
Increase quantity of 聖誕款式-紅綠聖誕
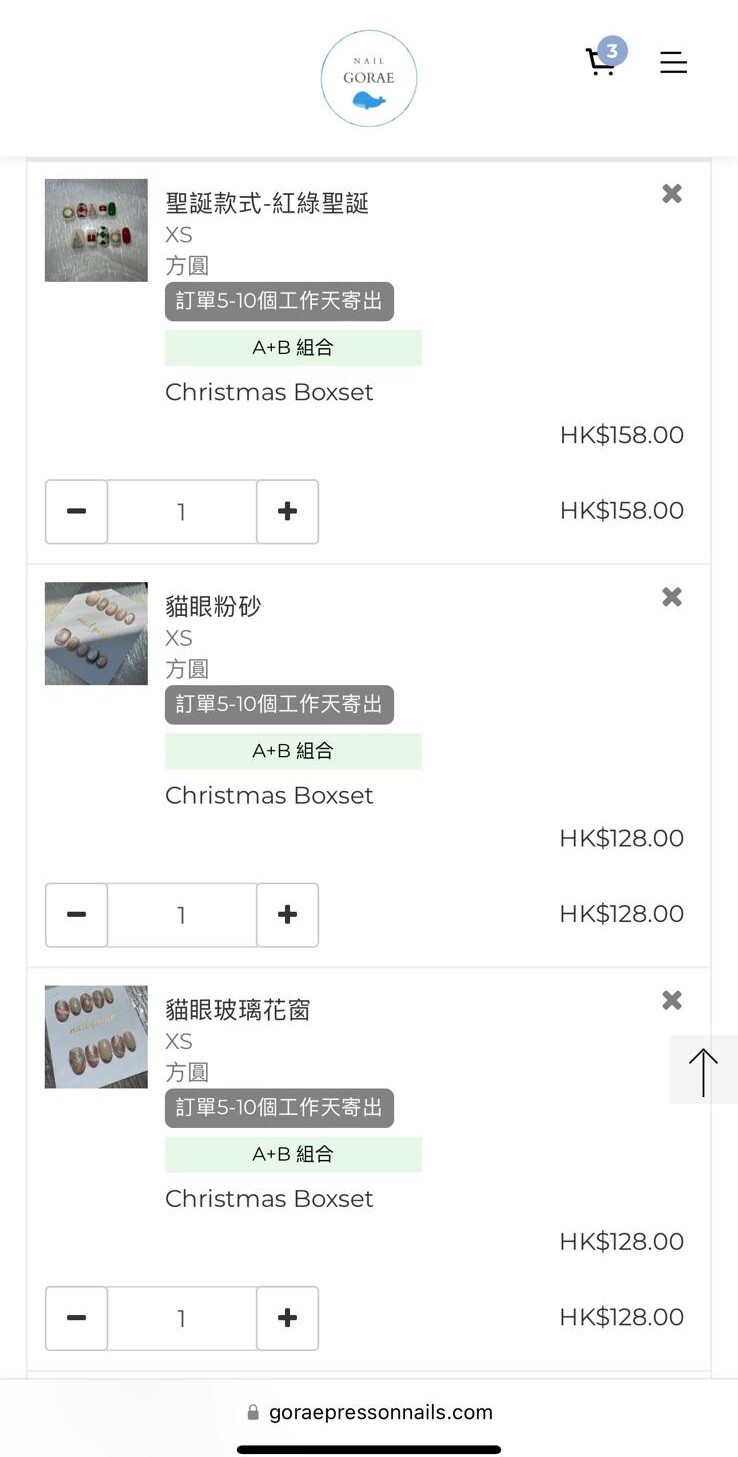(287, 511)
